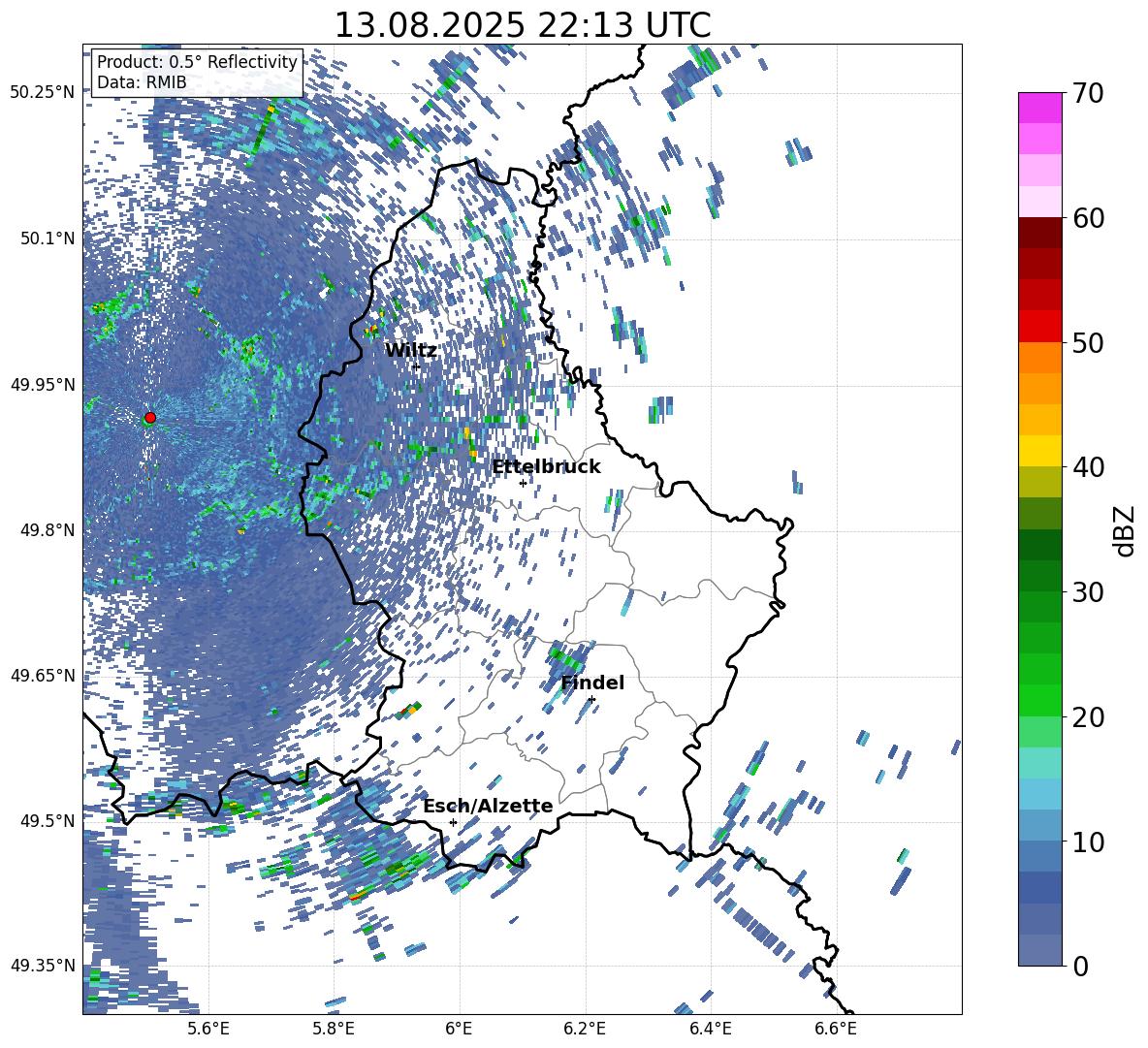The width and height of the screenshot is (1148, 1048).
Task: Click the 5.6°E longitude label
Action: pyautogui.click(x=208, y=1029)
